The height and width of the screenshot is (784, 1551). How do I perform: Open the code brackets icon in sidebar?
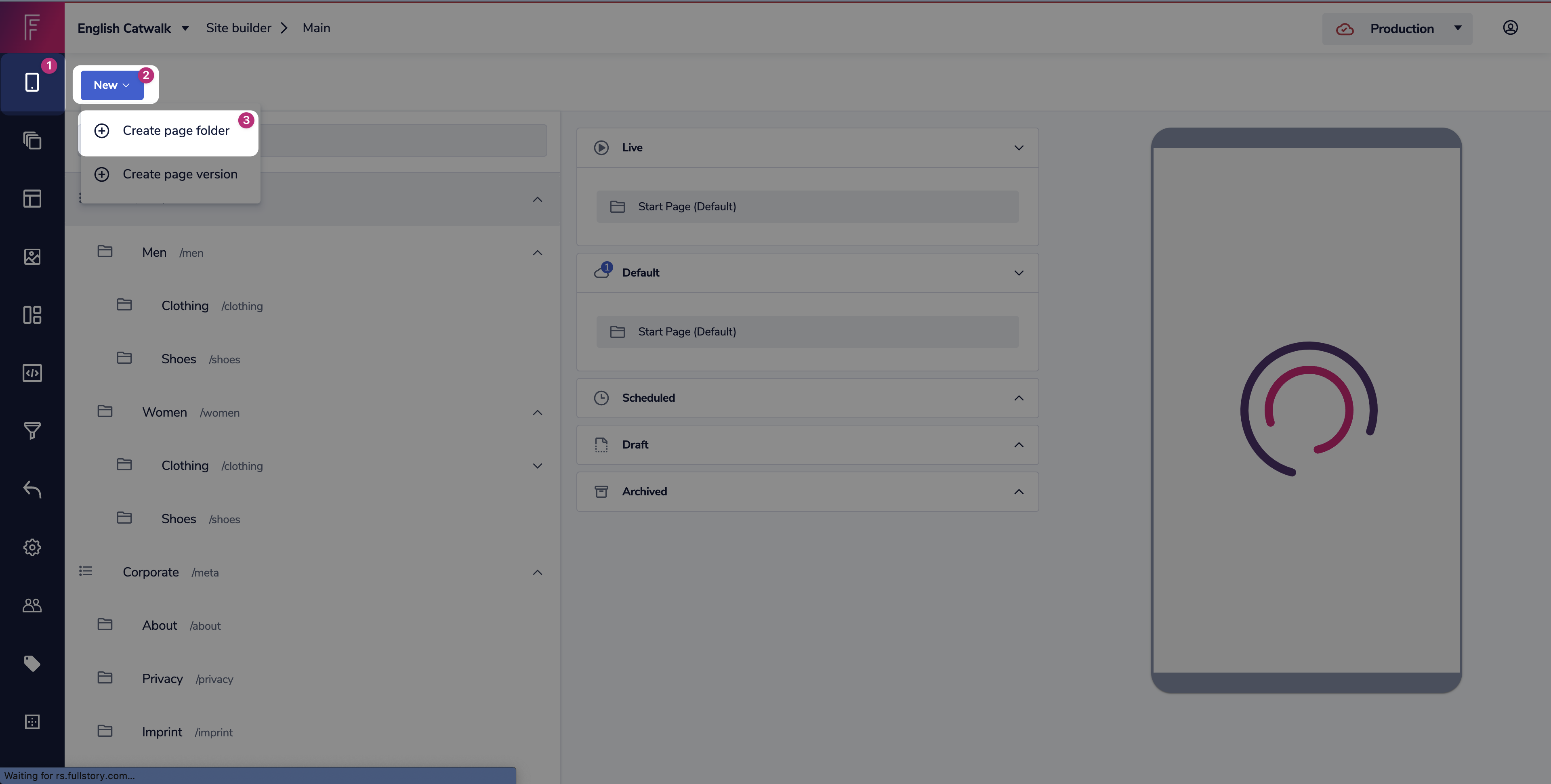pyautogui.click(x=32, y=373)
